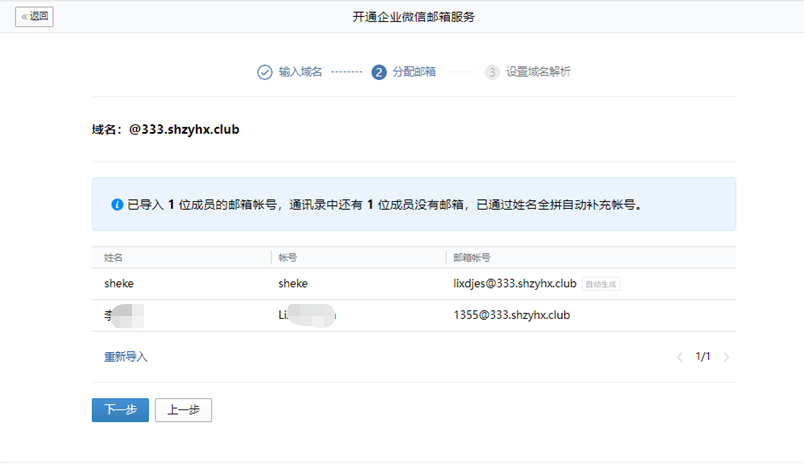
Task: Select the 设置域名解析 step label
Action: [x=538, y=72]
